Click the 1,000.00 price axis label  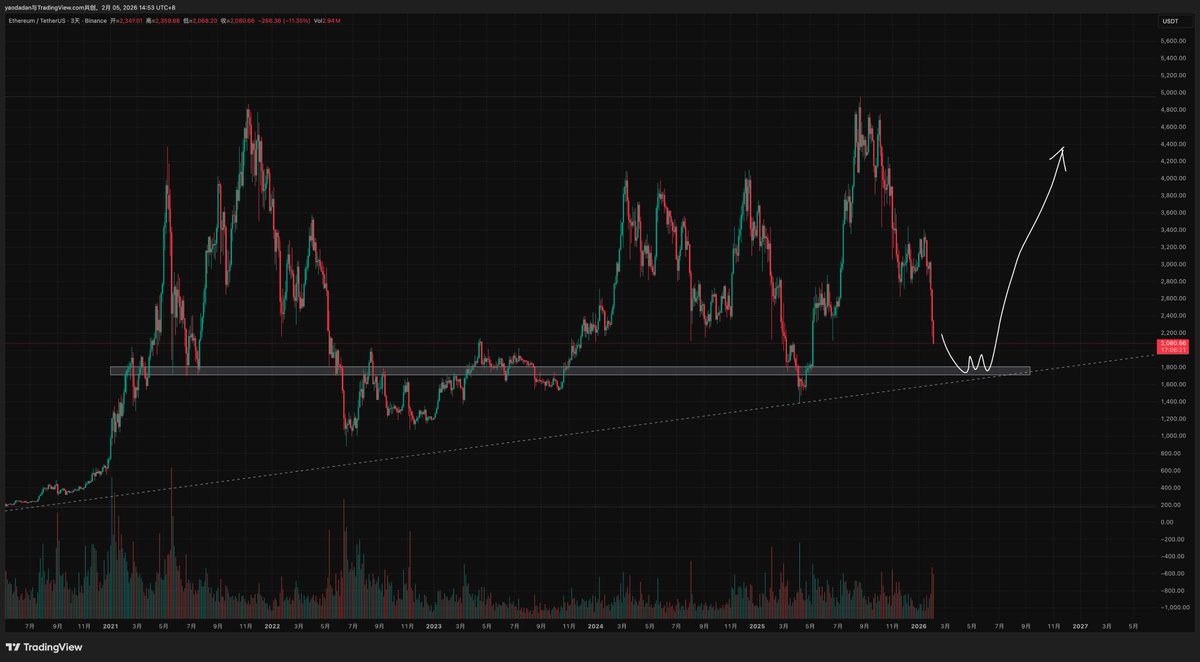[1172, 435]
